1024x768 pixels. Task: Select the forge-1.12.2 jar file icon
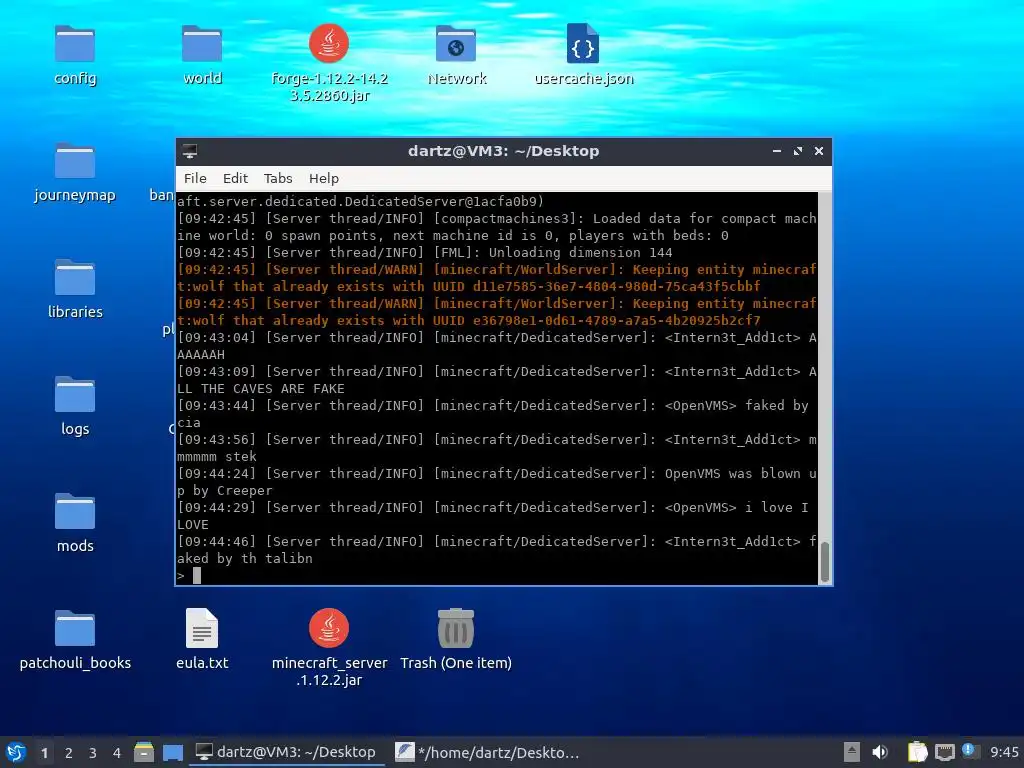328,44
